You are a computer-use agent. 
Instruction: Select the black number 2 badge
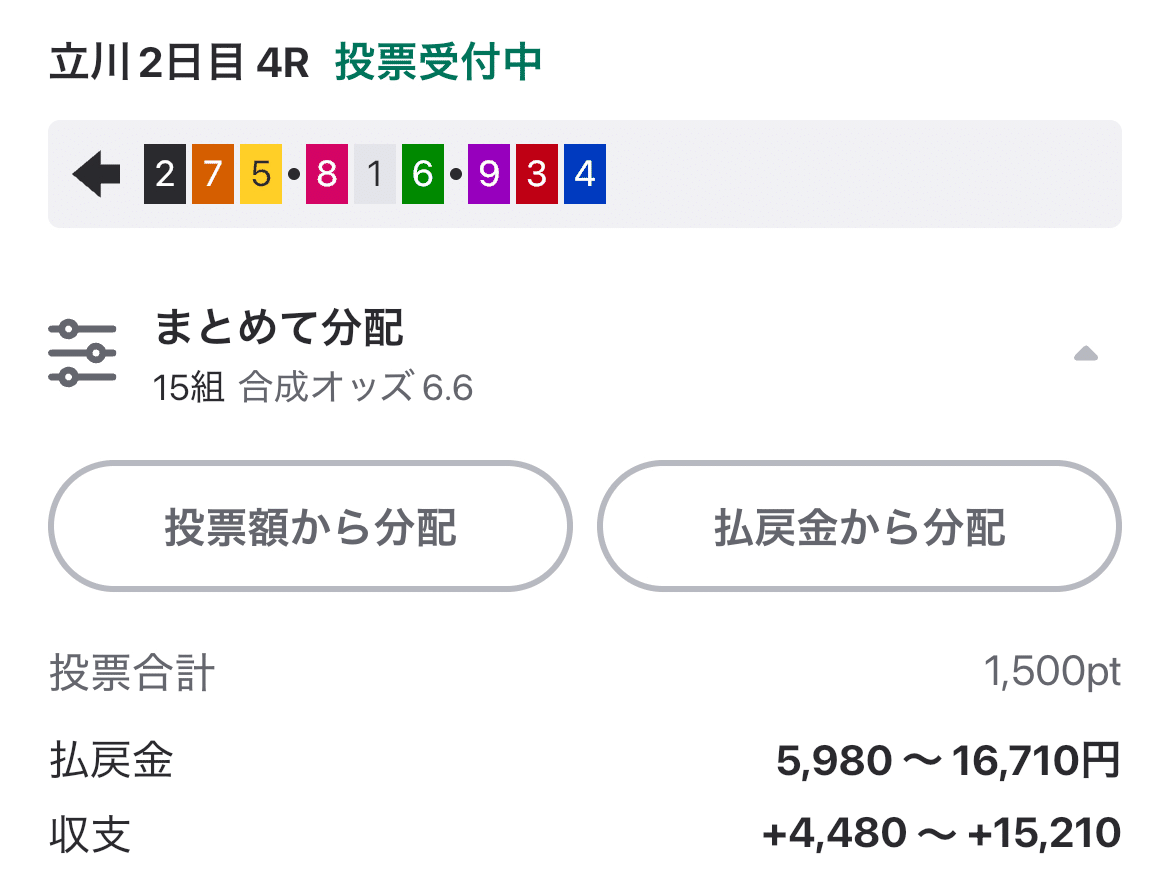click(x=163, y=172)
